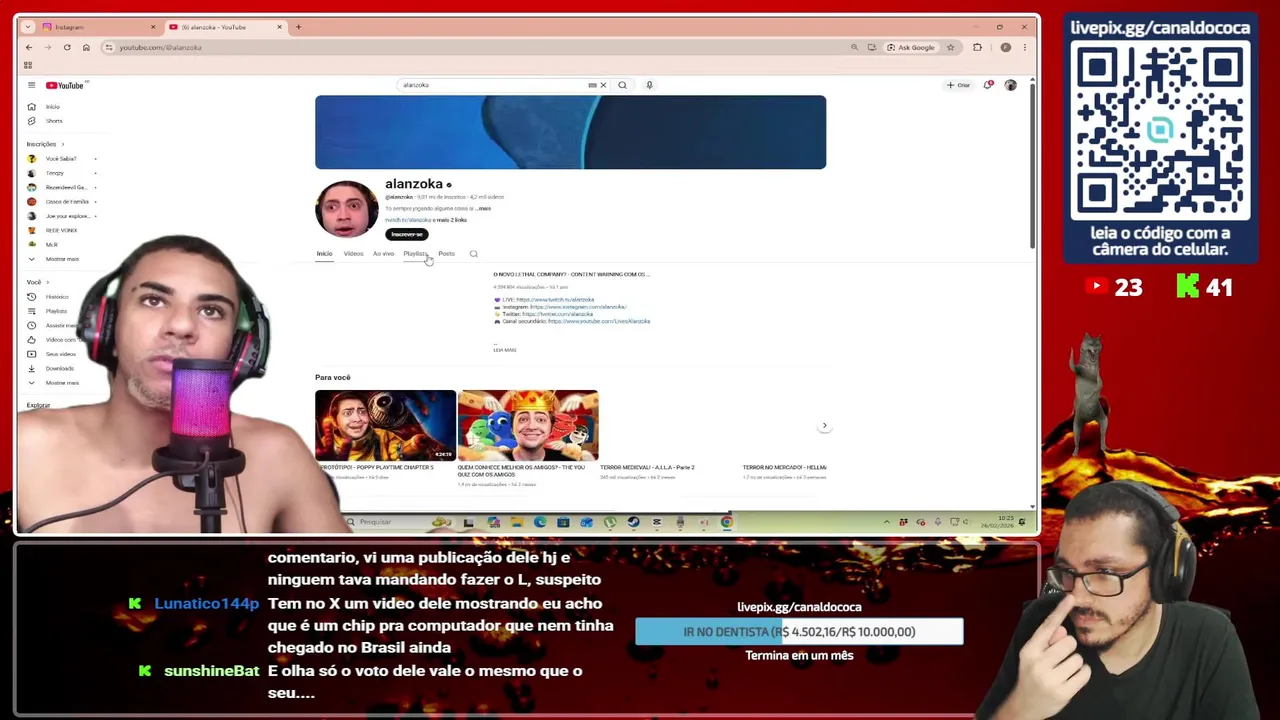Screen dimensions: 1280x720
Task: Open the Canal secundário YouTube link
Action: click(599, 321)
